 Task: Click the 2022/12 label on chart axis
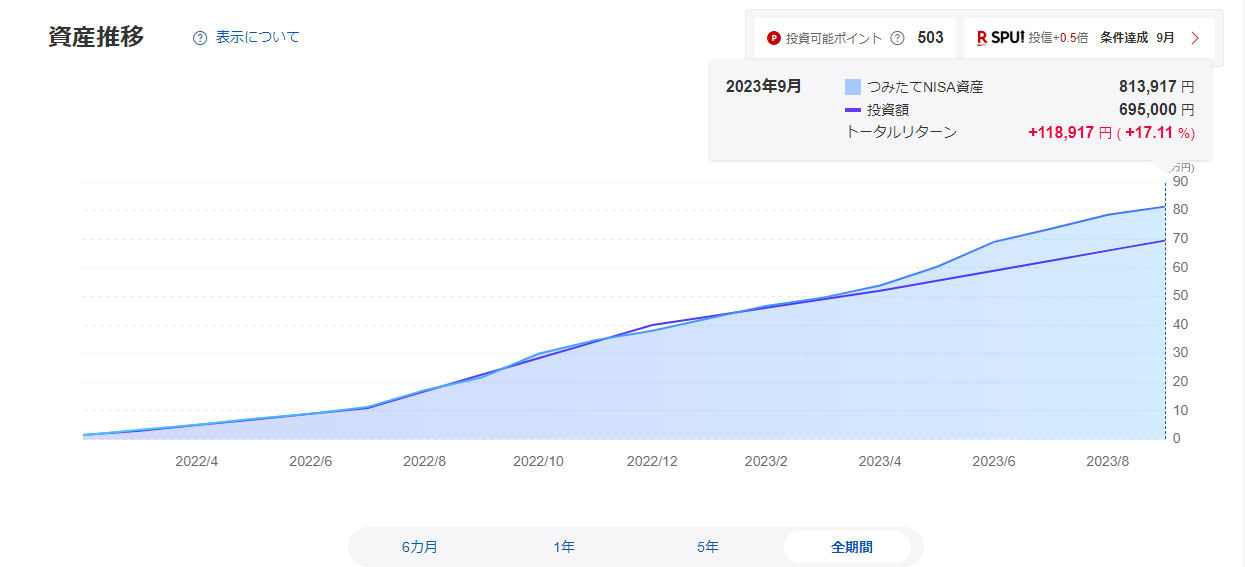(x=654, y=461)
